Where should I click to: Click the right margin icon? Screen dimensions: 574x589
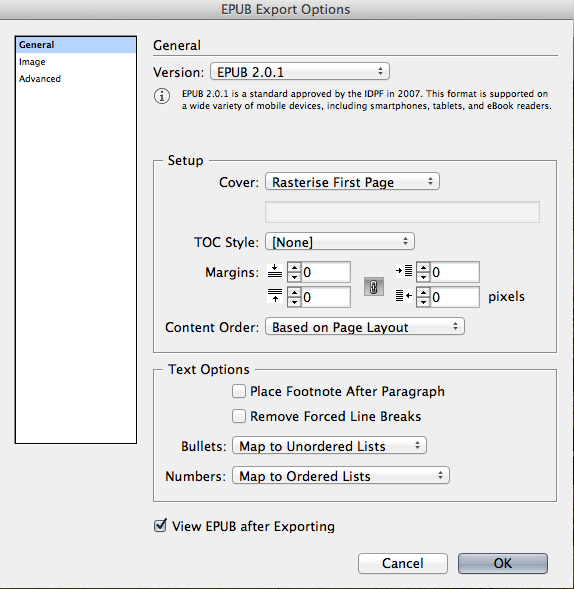click(404, 296)
